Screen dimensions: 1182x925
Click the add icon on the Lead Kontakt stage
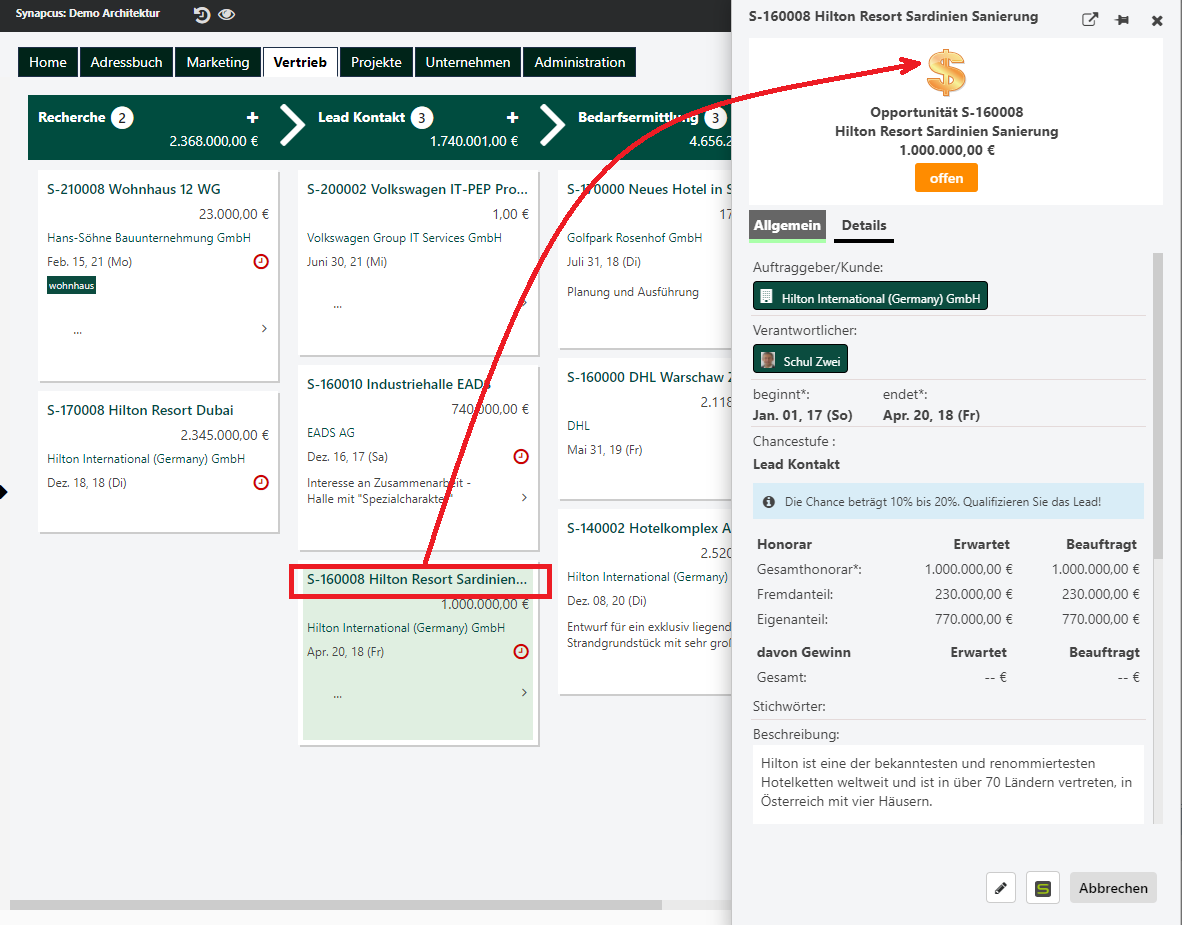[x=513, y=117]
